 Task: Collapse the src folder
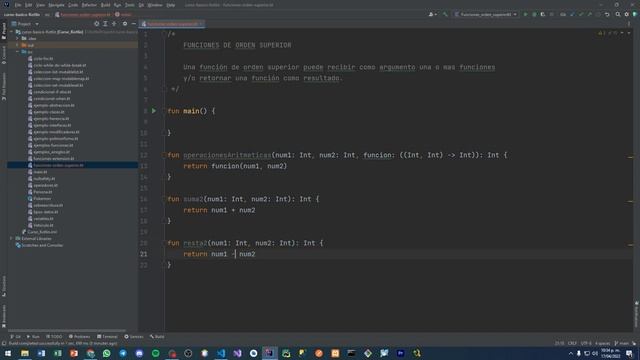pos(18,52)
